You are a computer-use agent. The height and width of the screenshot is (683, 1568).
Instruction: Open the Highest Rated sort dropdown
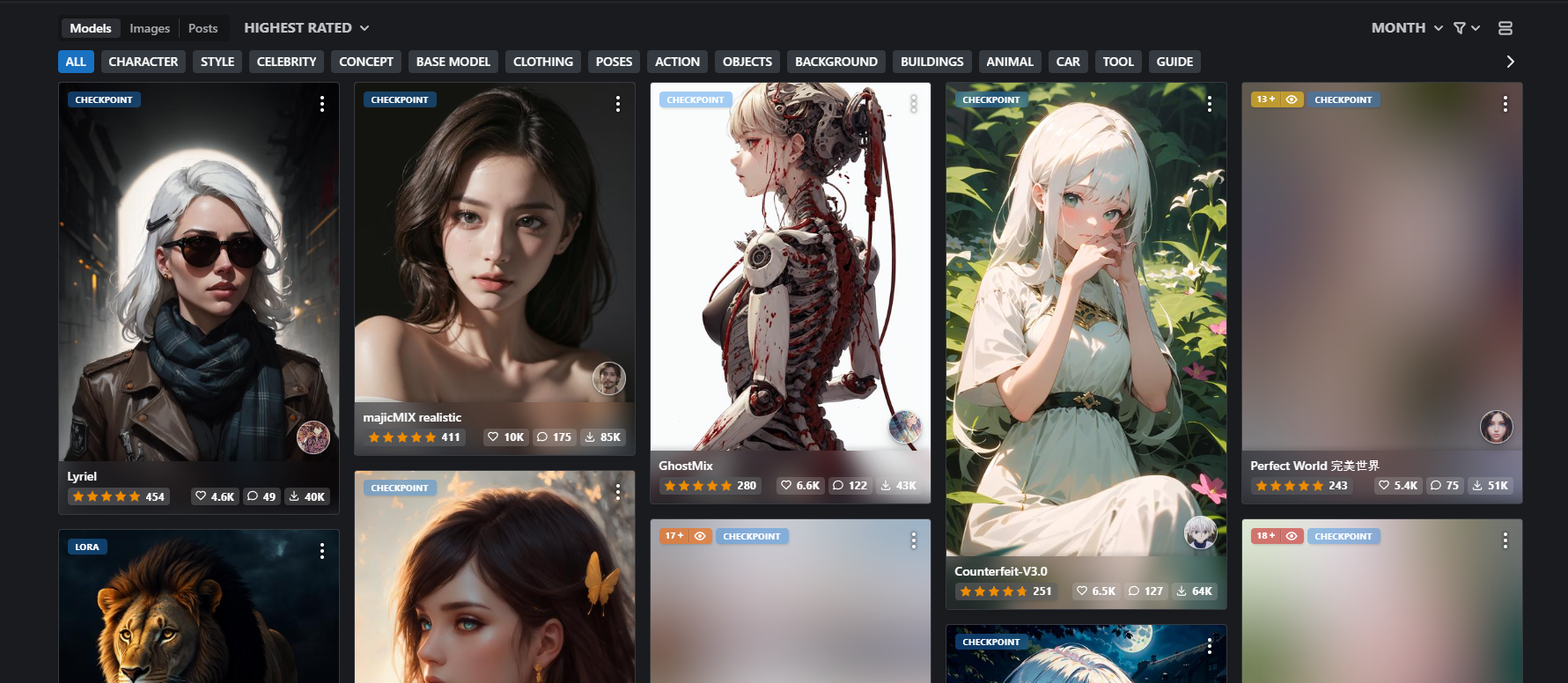click(x=306, y=28)
